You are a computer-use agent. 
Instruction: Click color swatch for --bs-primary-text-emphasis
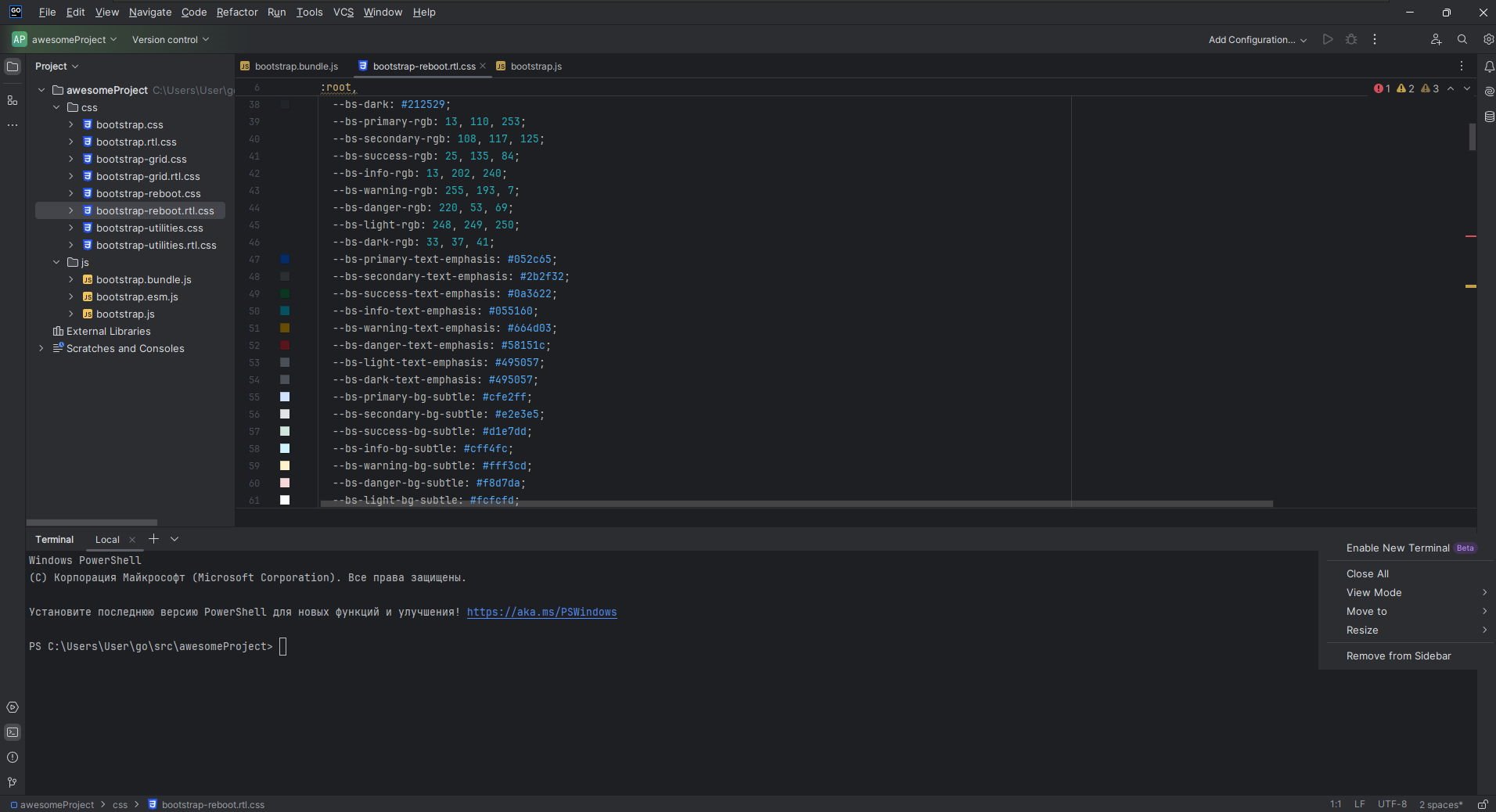285,259
